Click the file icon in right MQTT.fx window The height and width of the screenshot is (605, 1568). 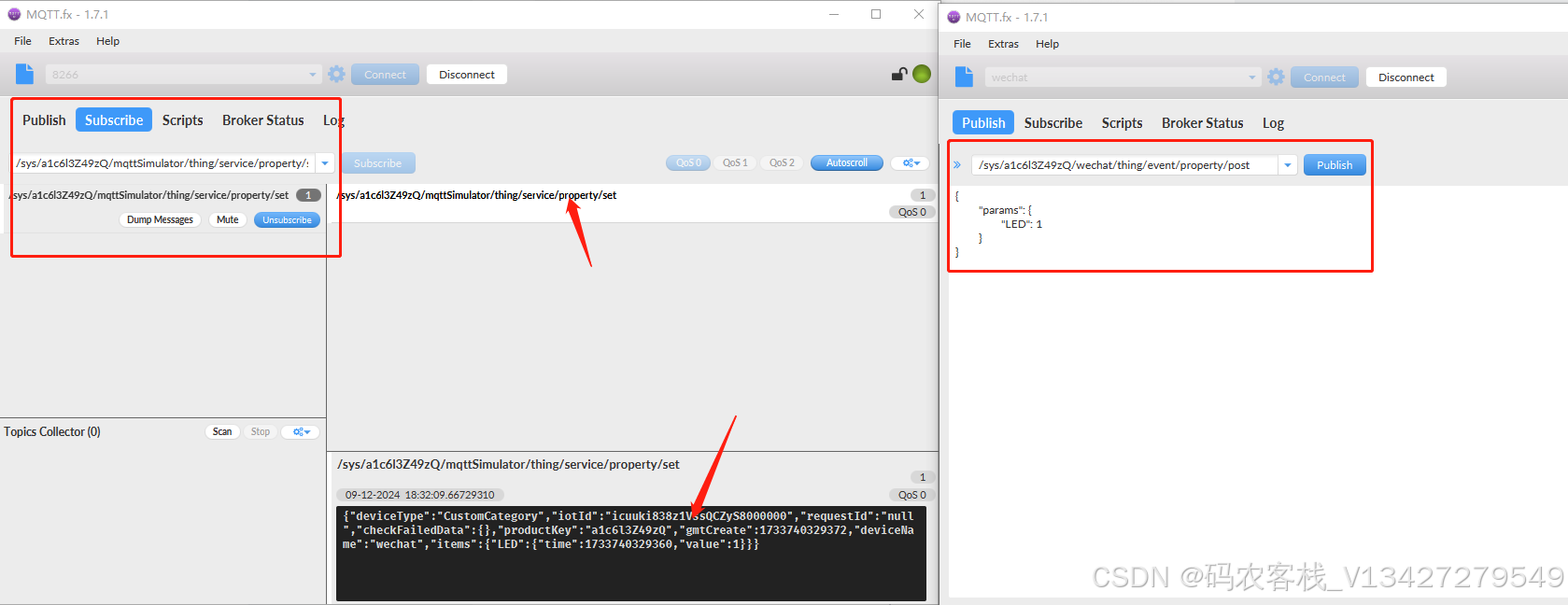pos(965,77)
